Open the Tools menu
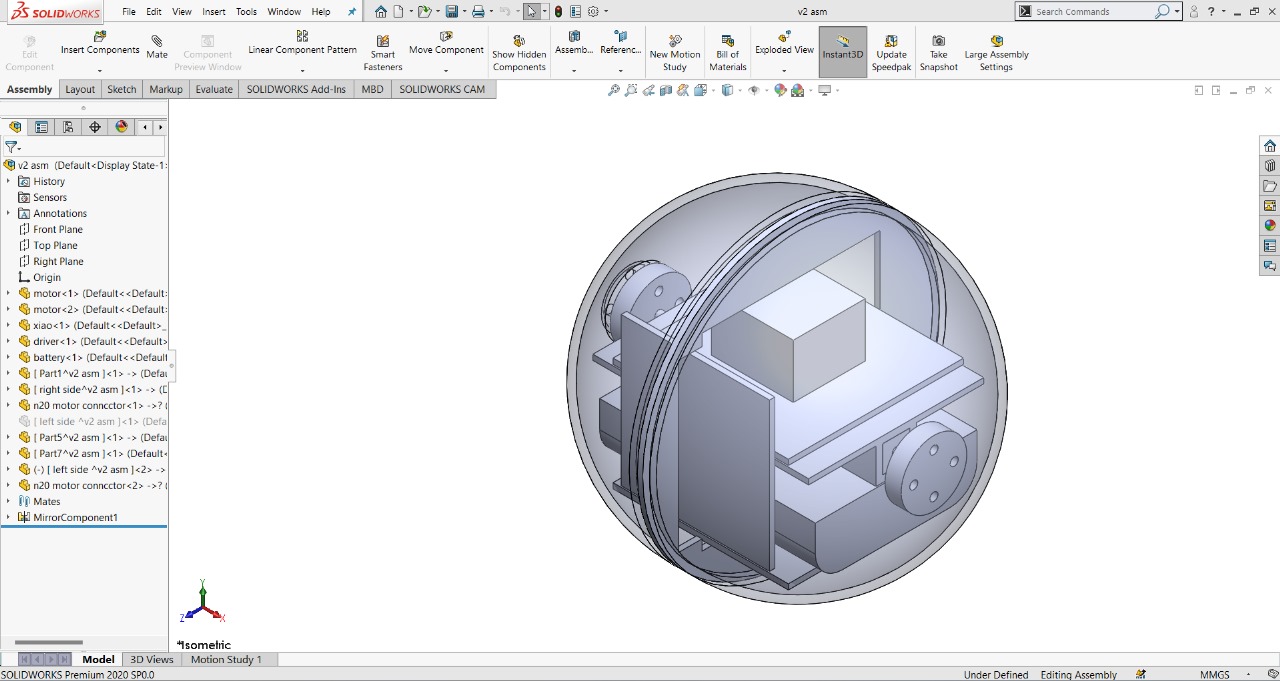The height and width of the screenshot is (681, 1280). click(x=246, y=12)
